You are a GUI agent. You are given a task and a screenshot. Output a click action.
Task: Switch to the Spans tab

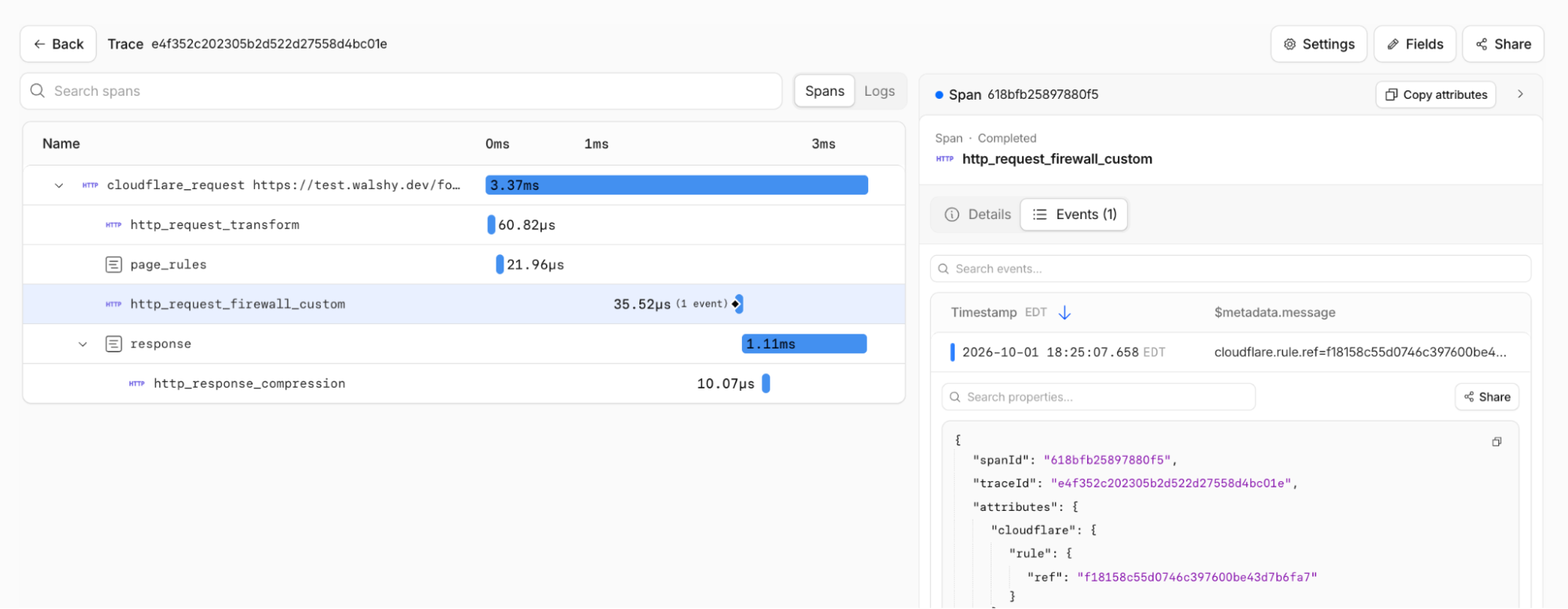point(824,91)
